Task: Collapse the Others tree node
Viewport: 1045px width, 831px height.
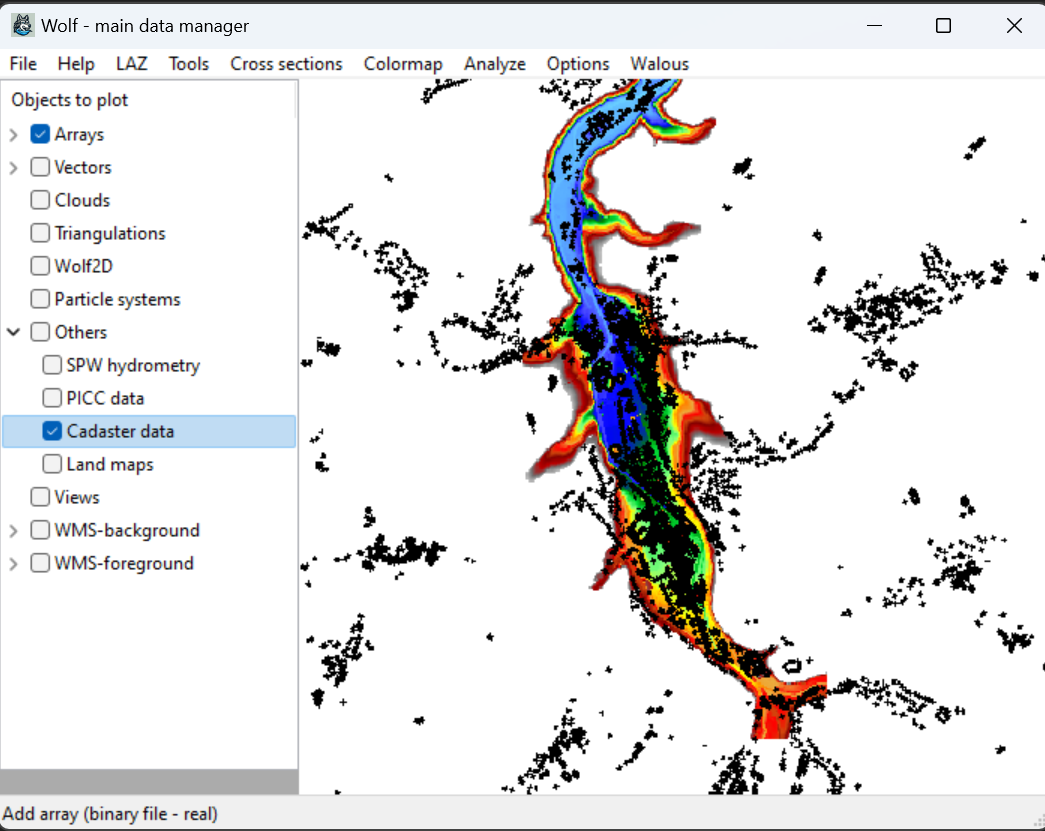Action: click(14, 332)
